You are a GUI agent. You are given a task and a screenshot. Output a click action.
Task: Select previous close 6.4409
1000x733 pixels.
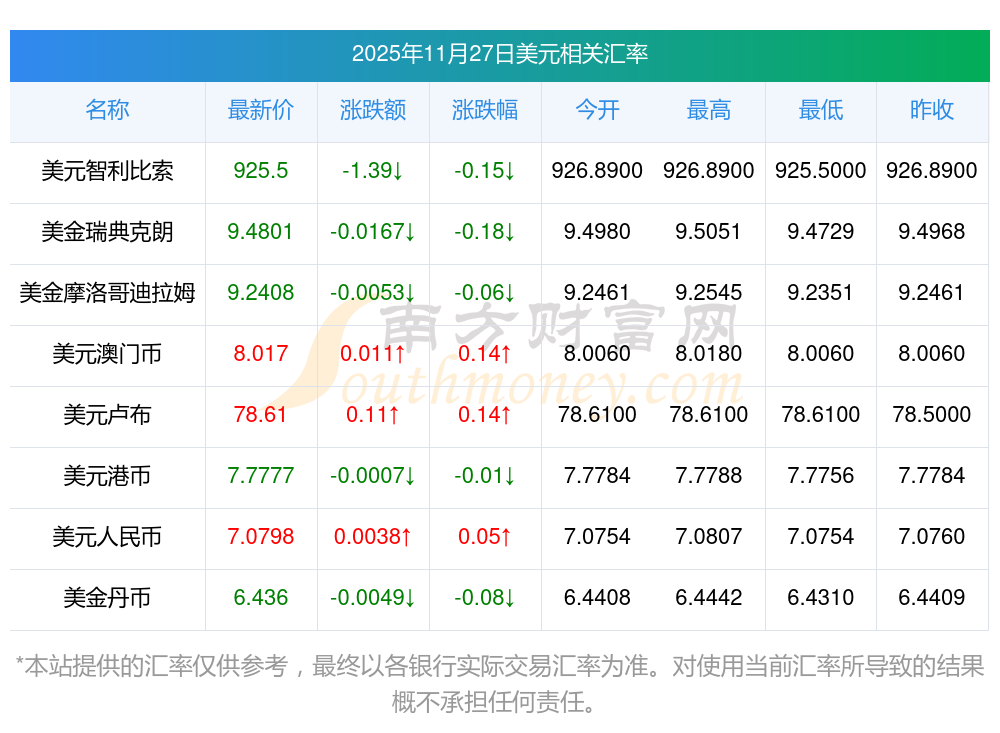[932, 598]
